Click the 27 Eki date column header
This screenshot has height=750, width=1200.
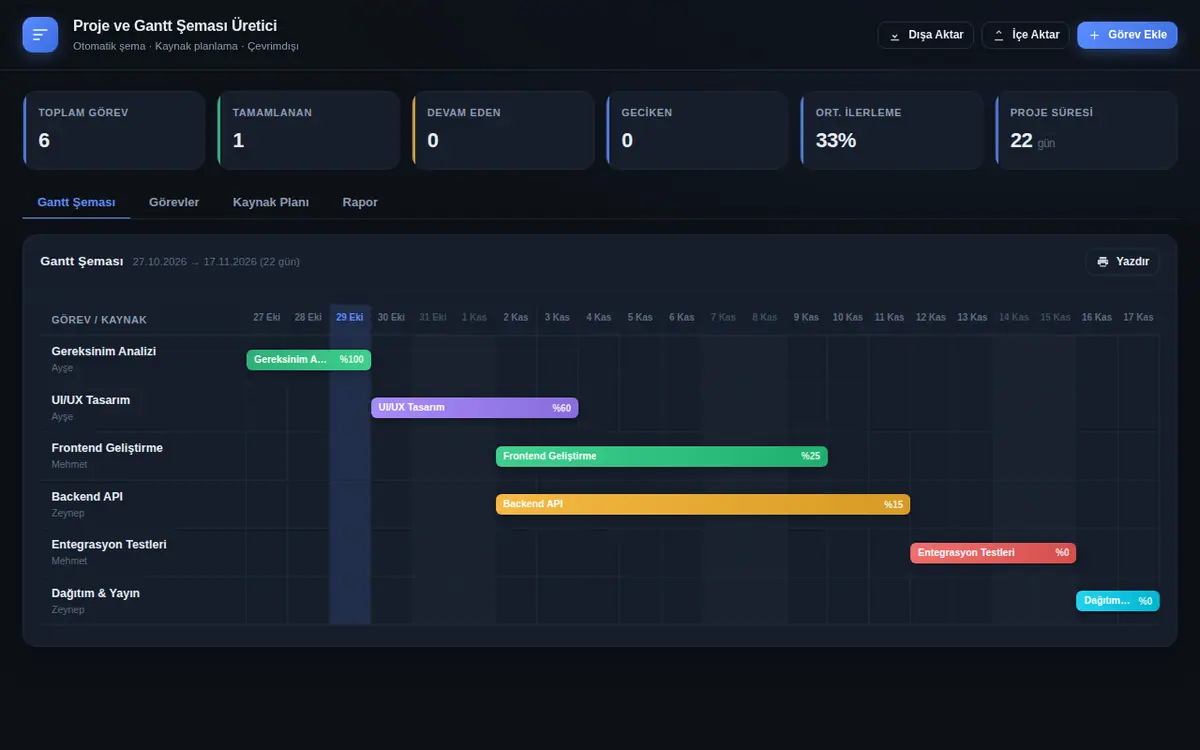click(x=267, y=317)
